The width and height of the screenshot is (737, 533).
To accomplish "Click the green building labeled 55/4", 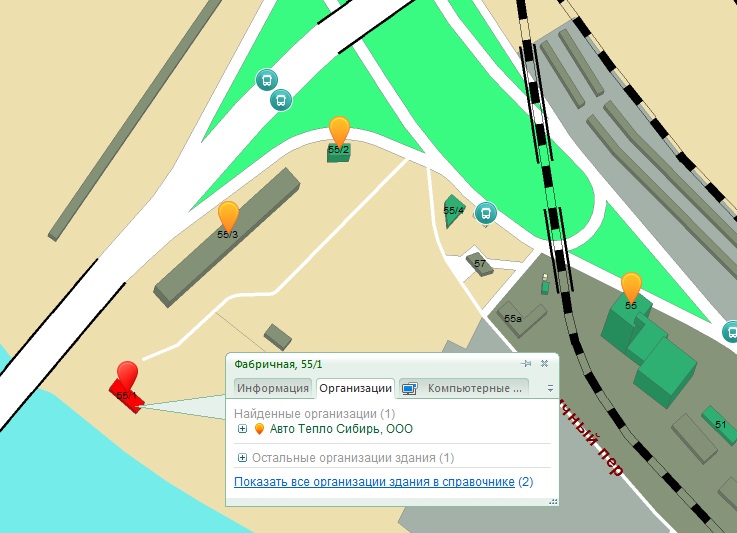I will click(x=453, y=211).
